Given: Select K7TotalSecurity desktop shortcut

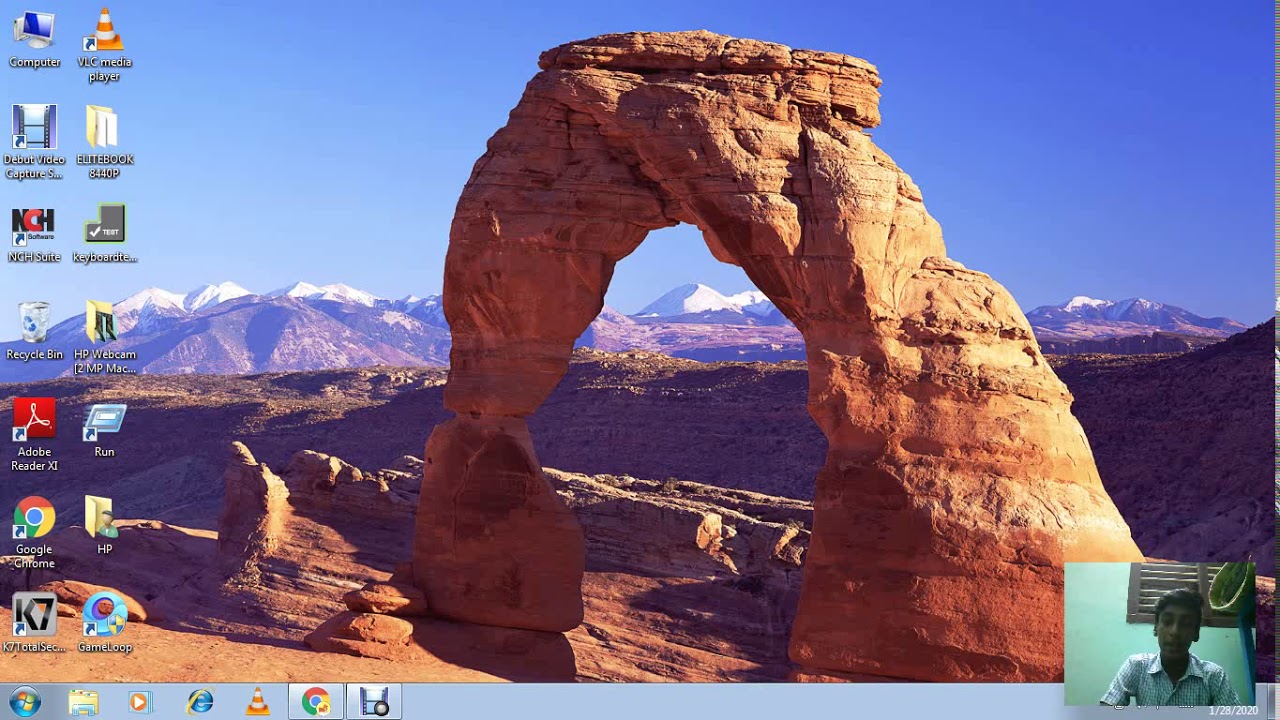Looking at the screenshot, I should coord(34,623).
